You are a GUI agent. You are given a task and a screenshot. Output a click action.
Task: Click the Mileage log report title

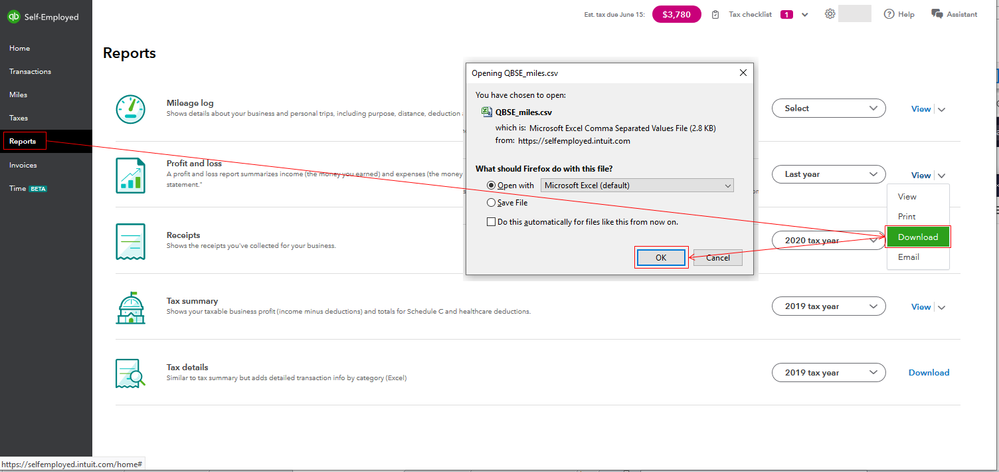click(190, 103)
